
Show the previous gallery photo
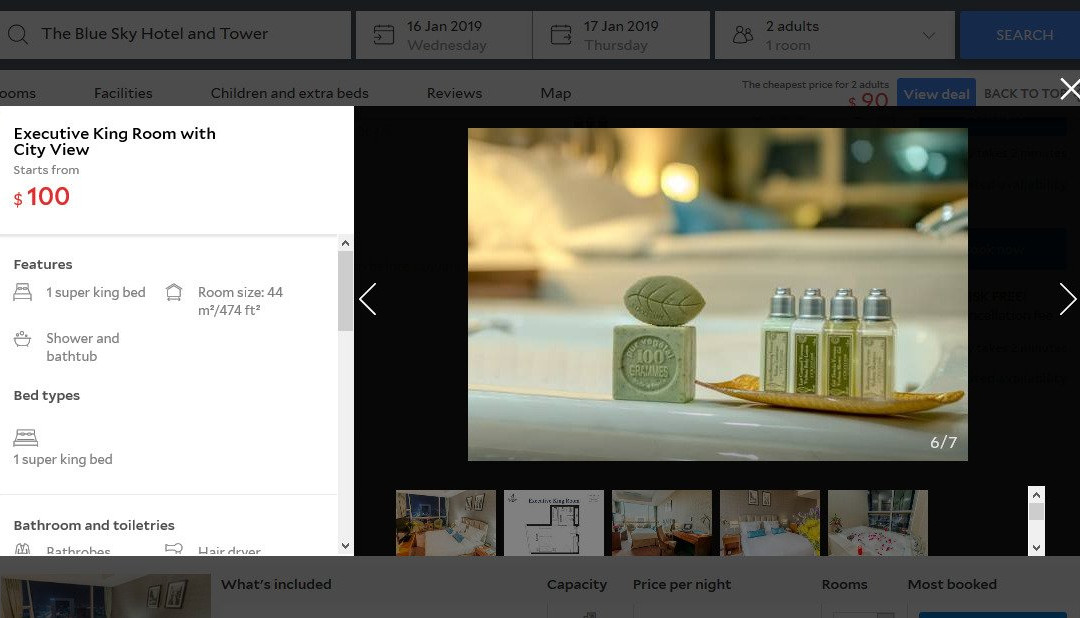pyautogui.click(x=368, y=298)
